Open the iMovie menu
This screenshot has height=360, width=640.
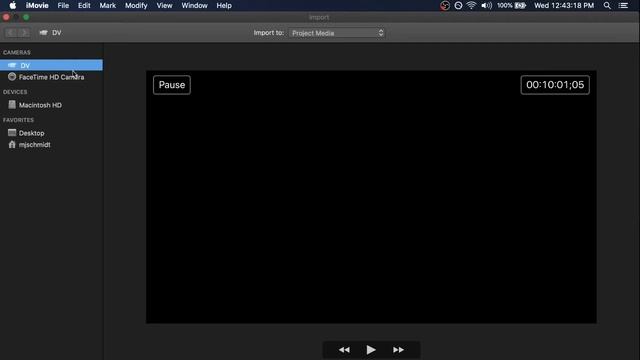[37, 6]
